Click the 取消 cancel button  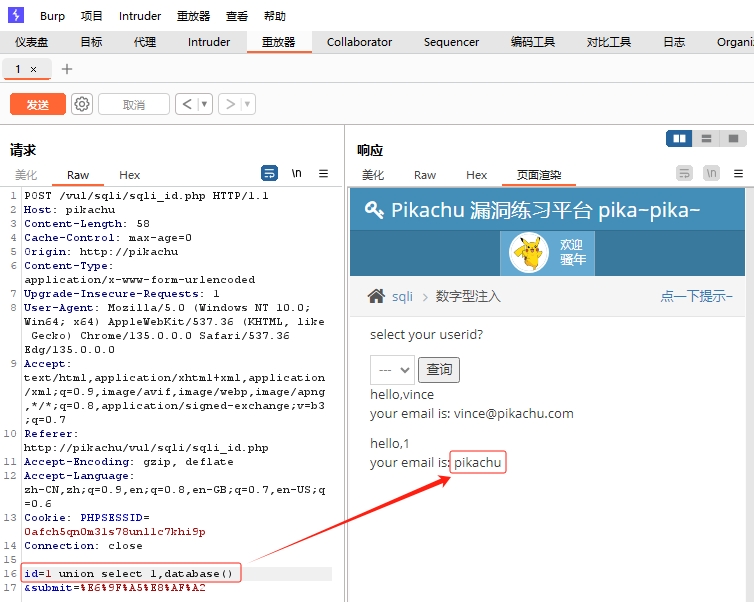tap(134, 104)
